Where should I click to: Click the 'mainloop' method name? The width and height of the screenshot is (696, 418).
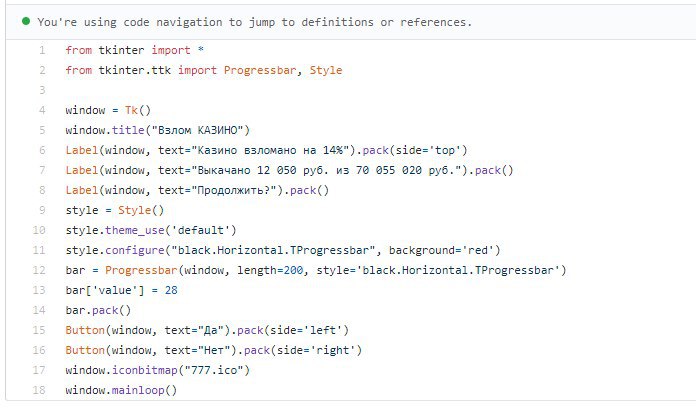click(x=138, y=390)
